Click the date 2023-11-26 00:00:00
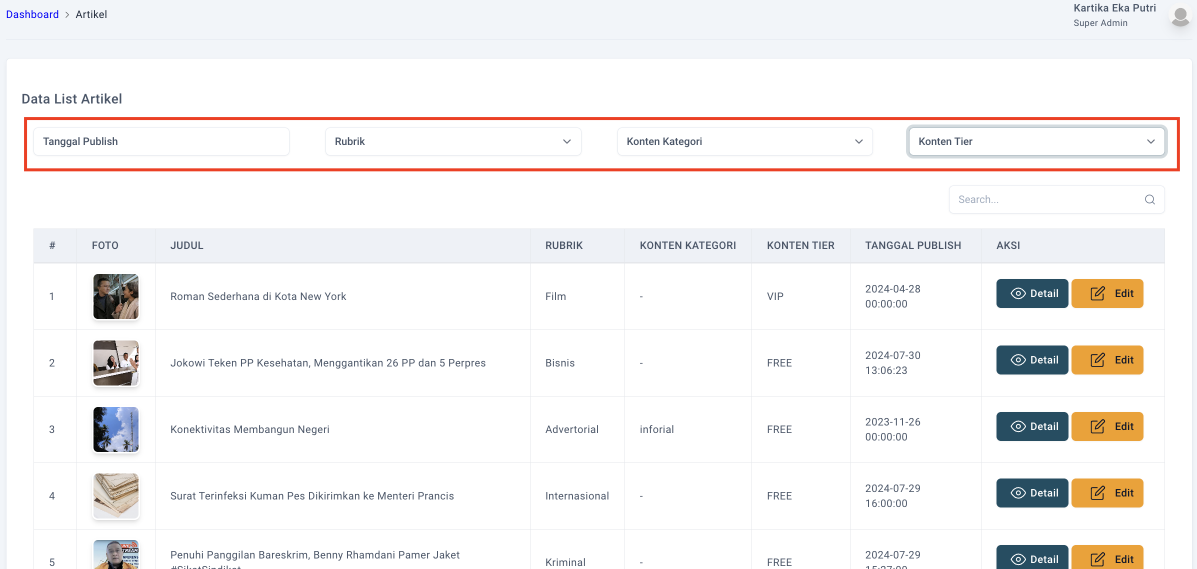 (894, 429)
